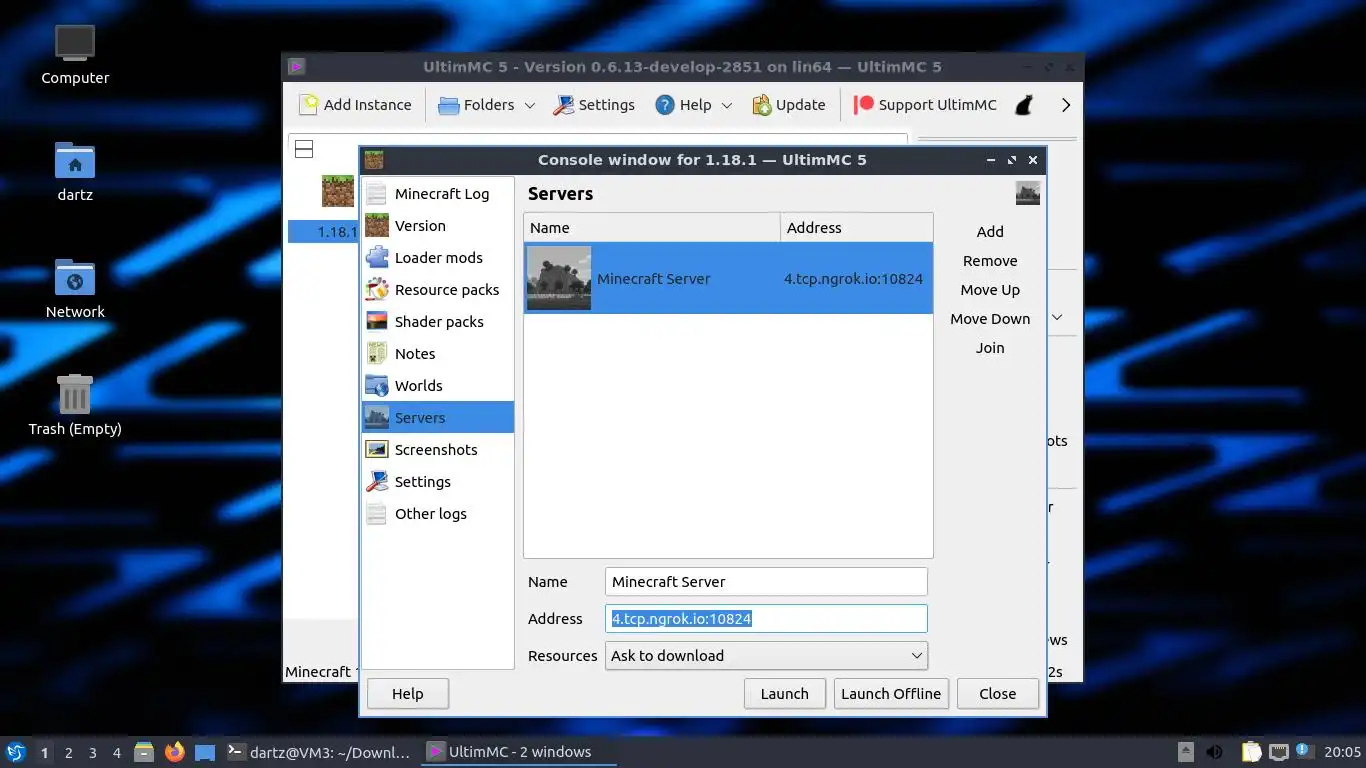Image resolution: width=1366 pixels, height=768 pixels.
Task: Open the Minecraft Log page
Action: pos(438,194)
